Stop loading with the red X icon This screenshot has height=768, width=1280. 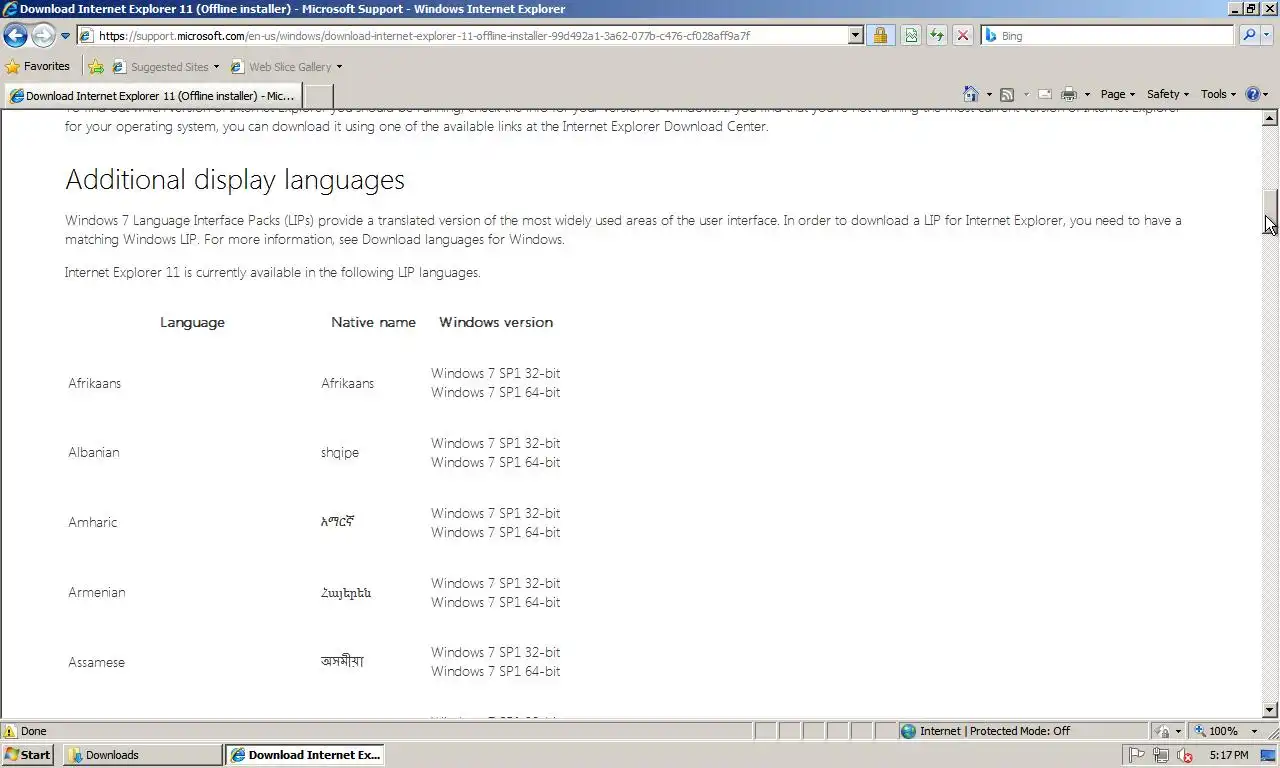(963, 36)
